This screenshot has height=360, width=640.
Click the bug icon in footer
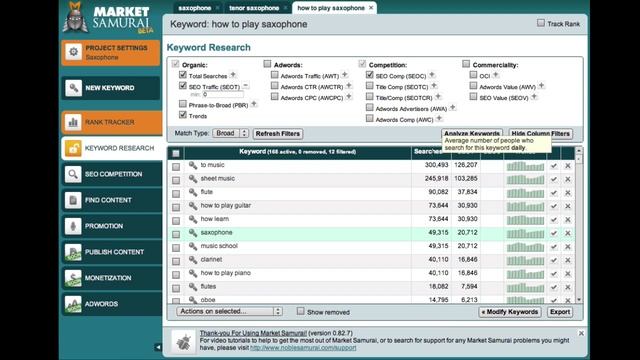tap(184, 342)
